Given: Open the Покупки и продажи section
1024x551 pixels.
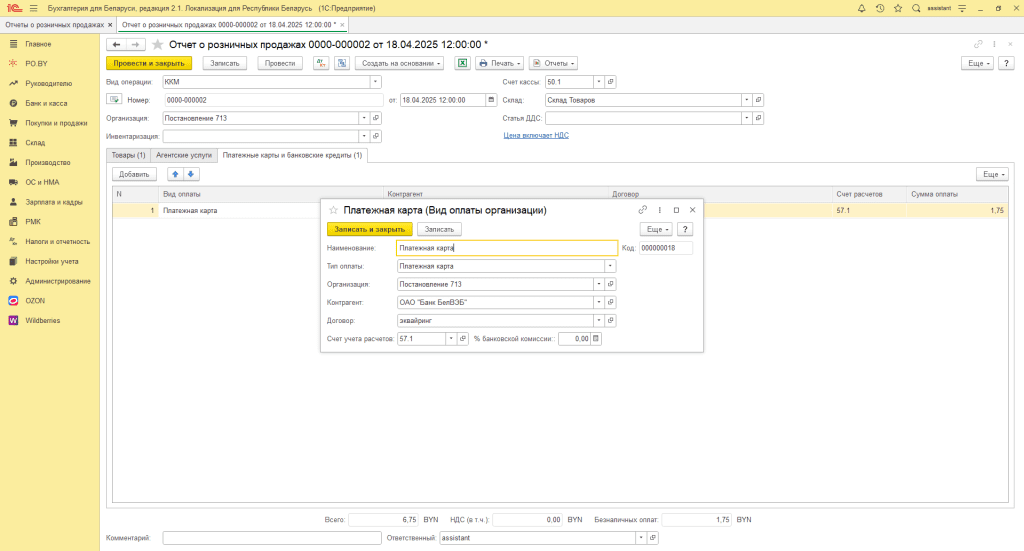Looking at the screenshot, I should (x=56, y=123).
